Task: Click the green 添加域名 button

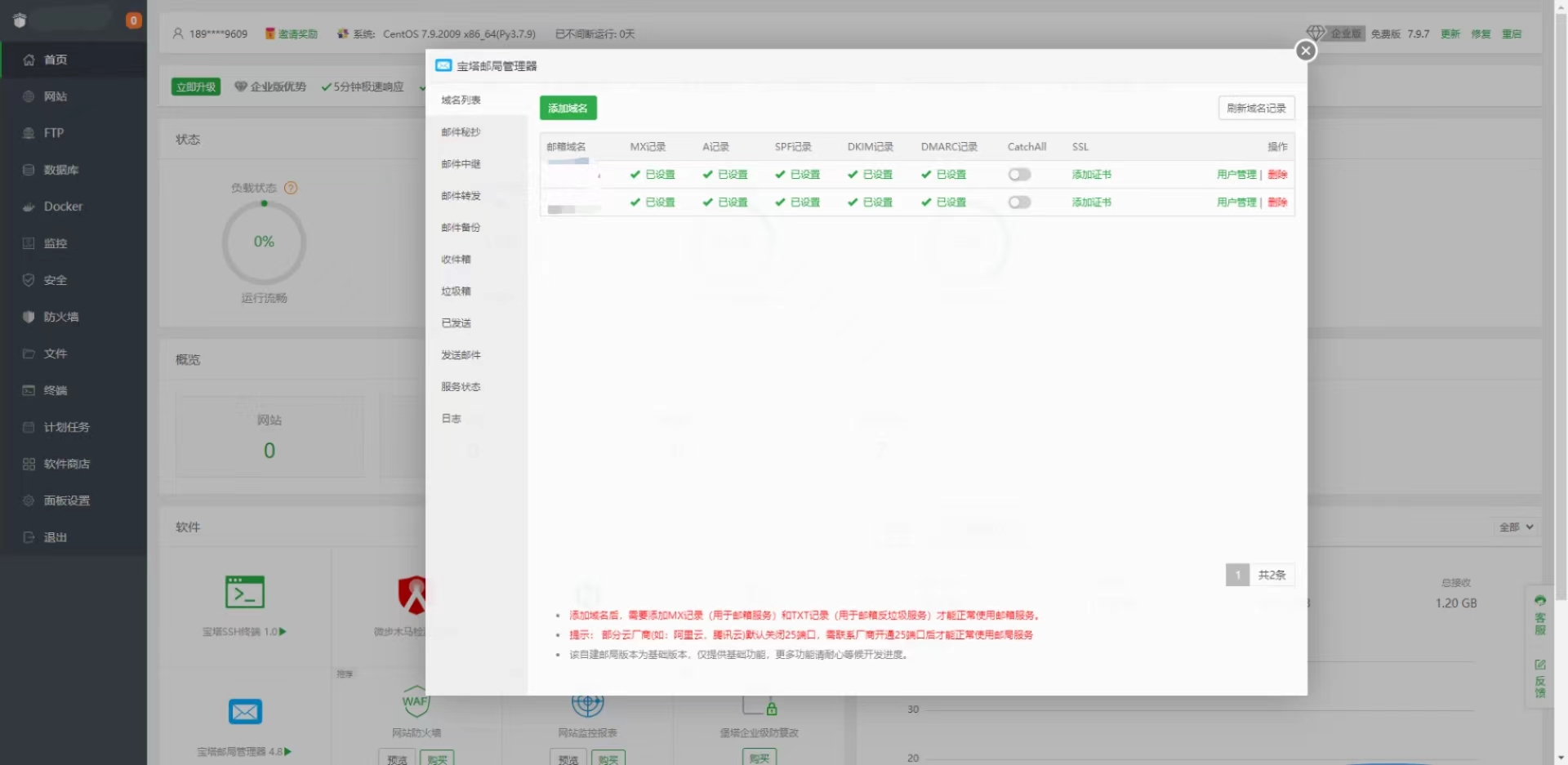Action: click(568, 108)
